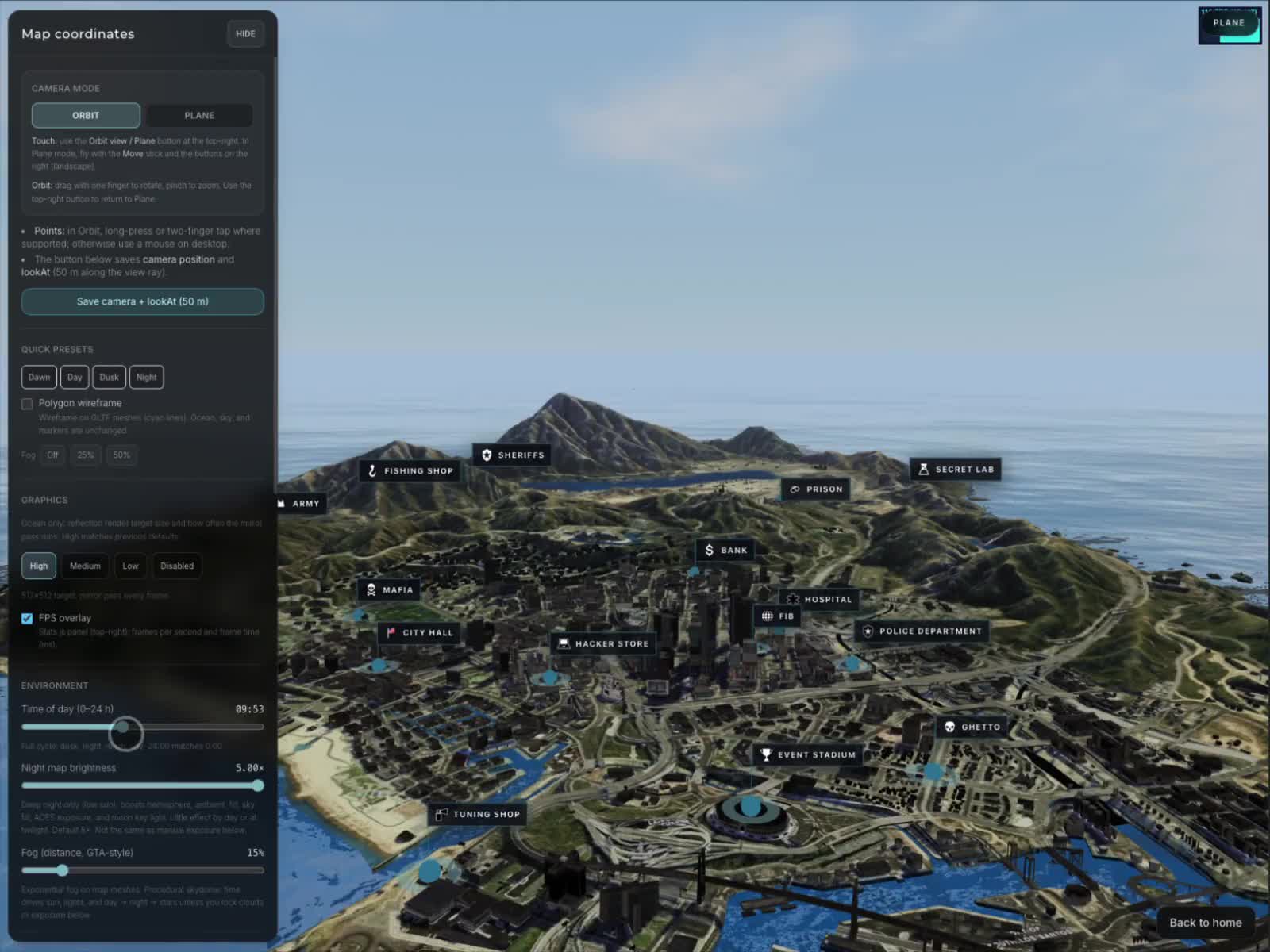Select Medium graphics quality
Image resolution: width=1270 pixels, height=952 pixels.
pyautogui.click(x=85, y=566)
